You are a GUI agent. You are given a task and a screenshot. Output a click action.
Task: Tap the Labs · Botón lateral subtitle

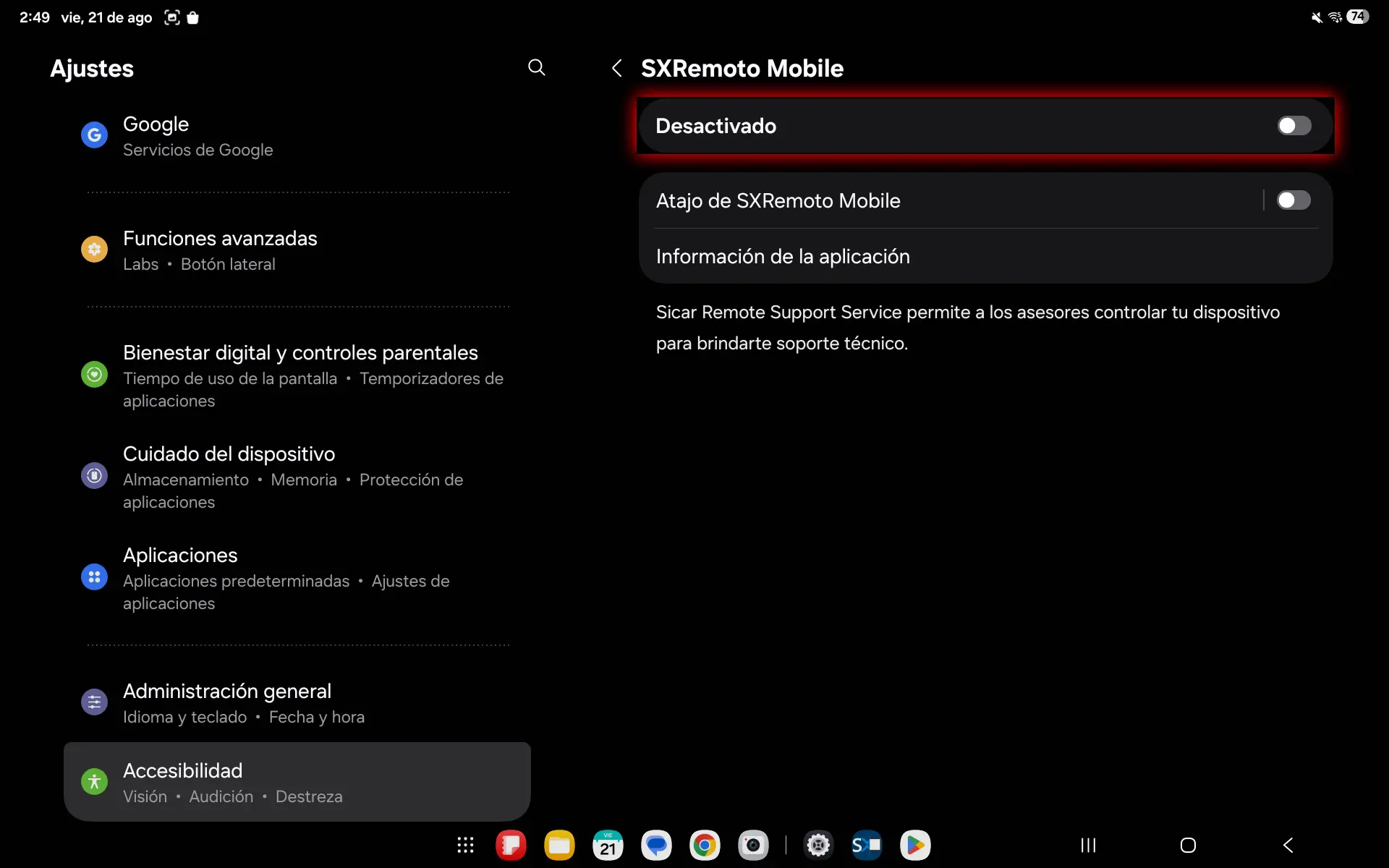199,264
